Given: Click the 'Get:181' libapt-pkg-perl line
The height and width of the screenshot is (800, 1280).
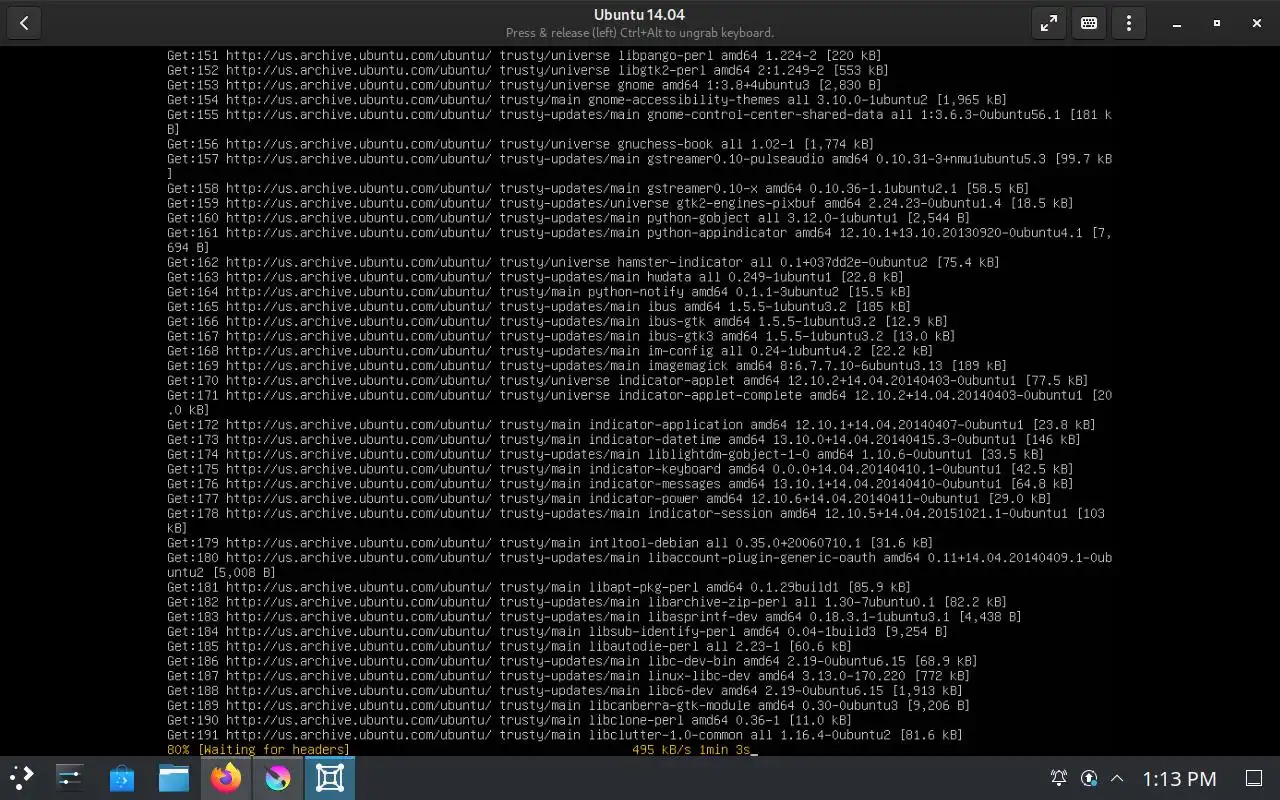Looking at the screenshot, I should pyautogui.click(x=539, y=587).
